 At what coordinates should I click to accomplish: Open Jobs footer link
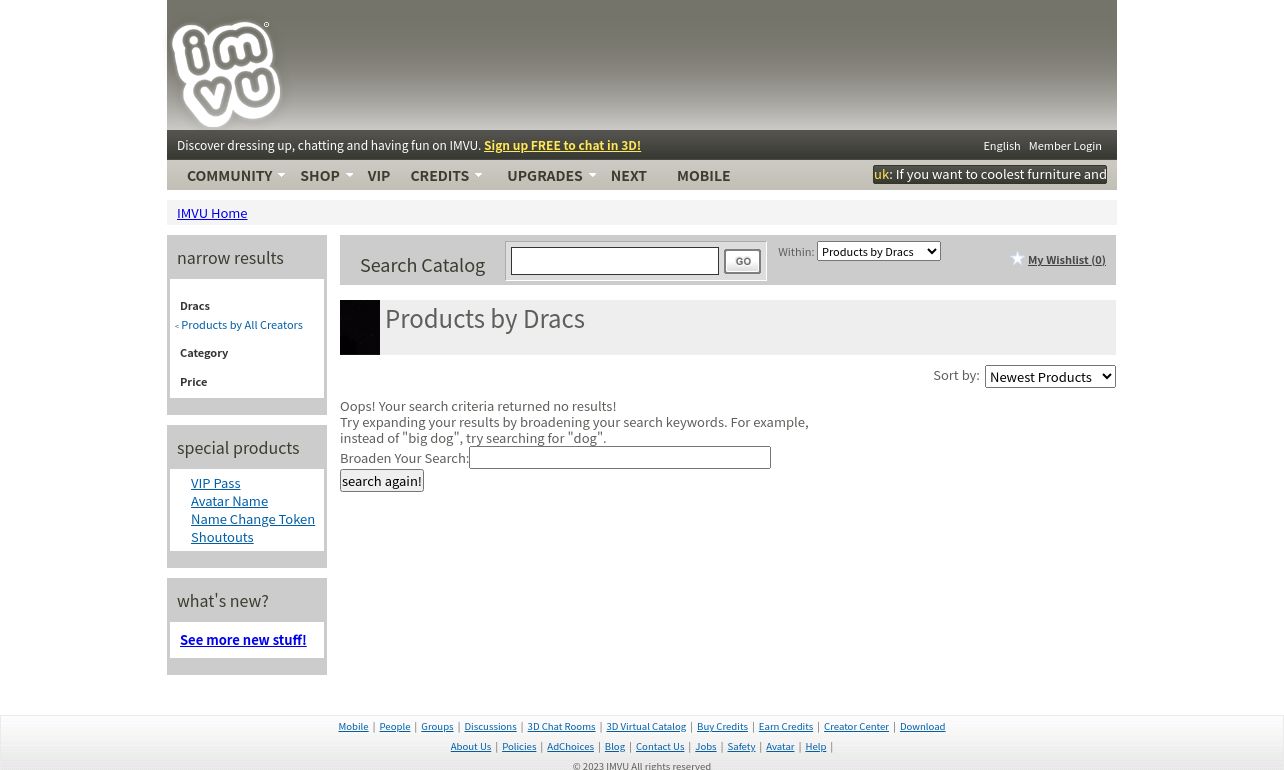[x=706, y=747]
